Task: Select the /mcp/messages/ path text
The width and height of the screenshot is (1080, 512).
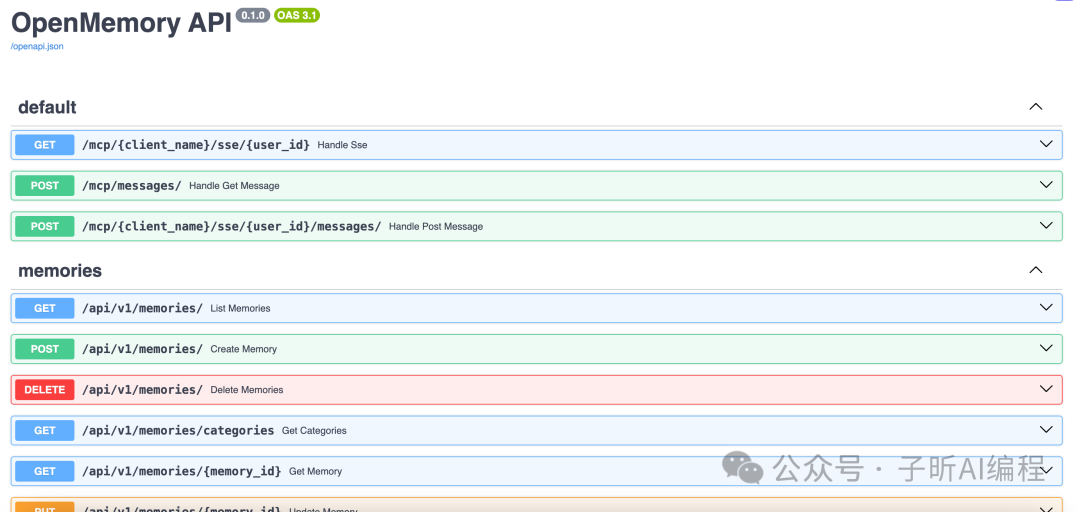Action: pyautogui.click(x=132, y=185)
